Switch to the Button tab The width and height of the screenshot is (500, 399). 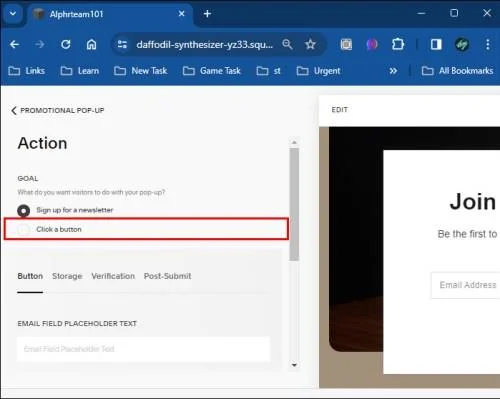30,276
